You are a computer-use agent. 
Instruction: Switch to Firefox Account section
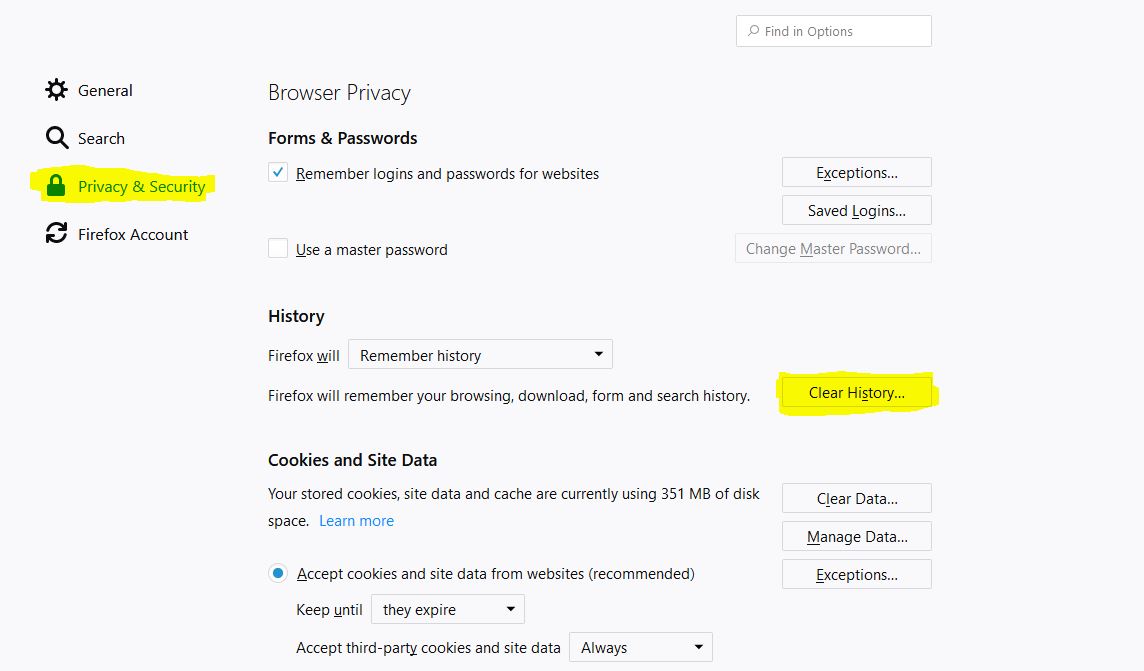coord(133,234)
